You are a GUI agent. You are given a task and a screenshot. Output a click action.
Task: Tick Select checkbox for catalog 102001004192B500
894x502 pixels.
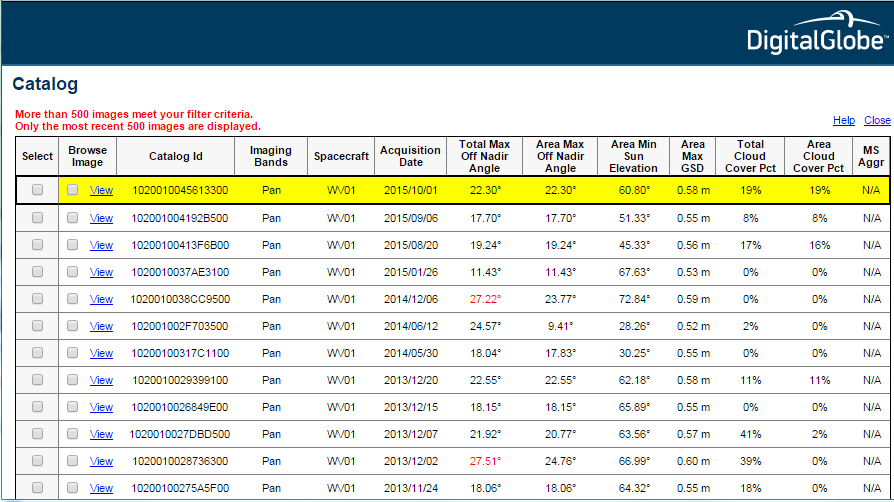[x=38, y=217]
